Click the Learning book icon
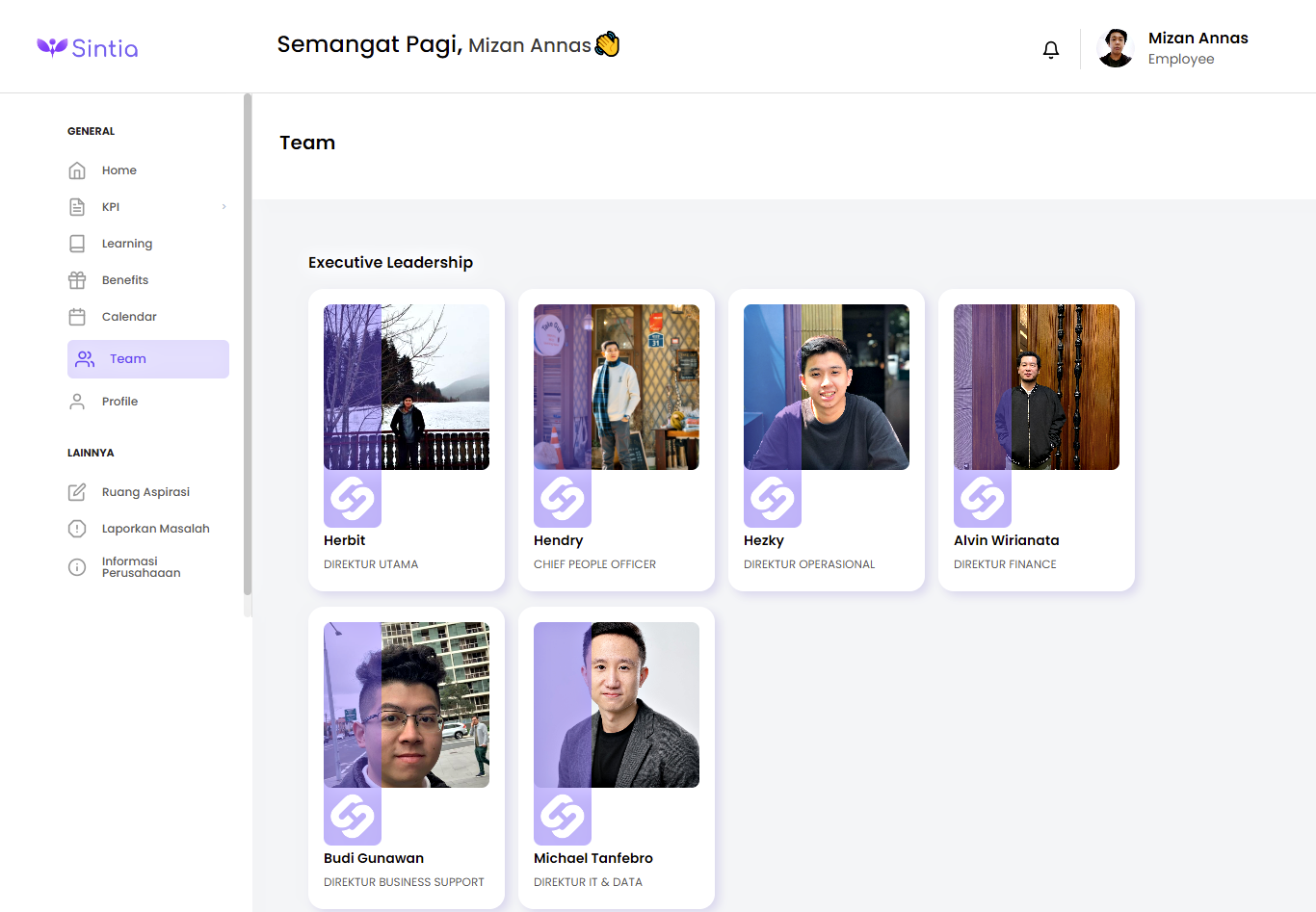 77,244
